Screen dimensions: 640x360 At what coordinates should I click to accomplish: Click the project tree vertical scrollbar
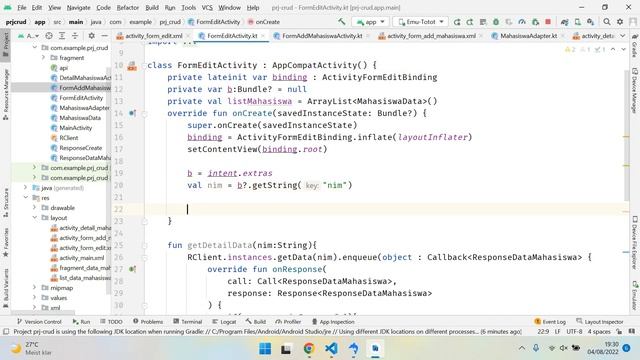[x=109, y=180]
